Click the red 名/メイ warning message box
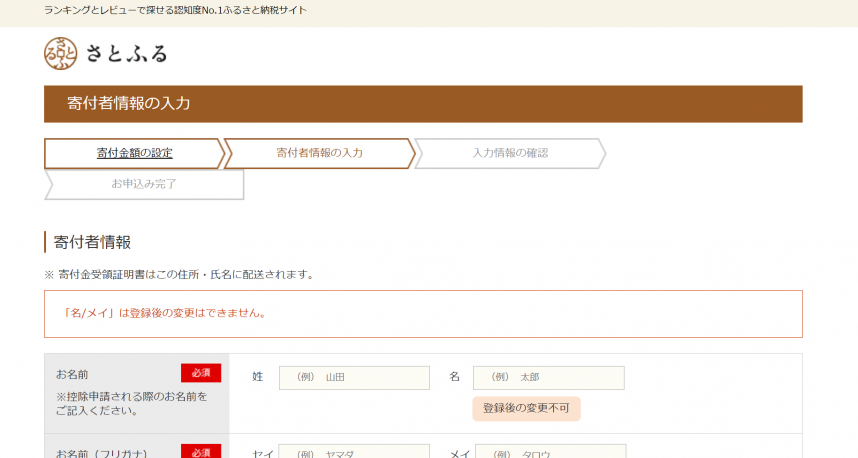 [423, 313]
